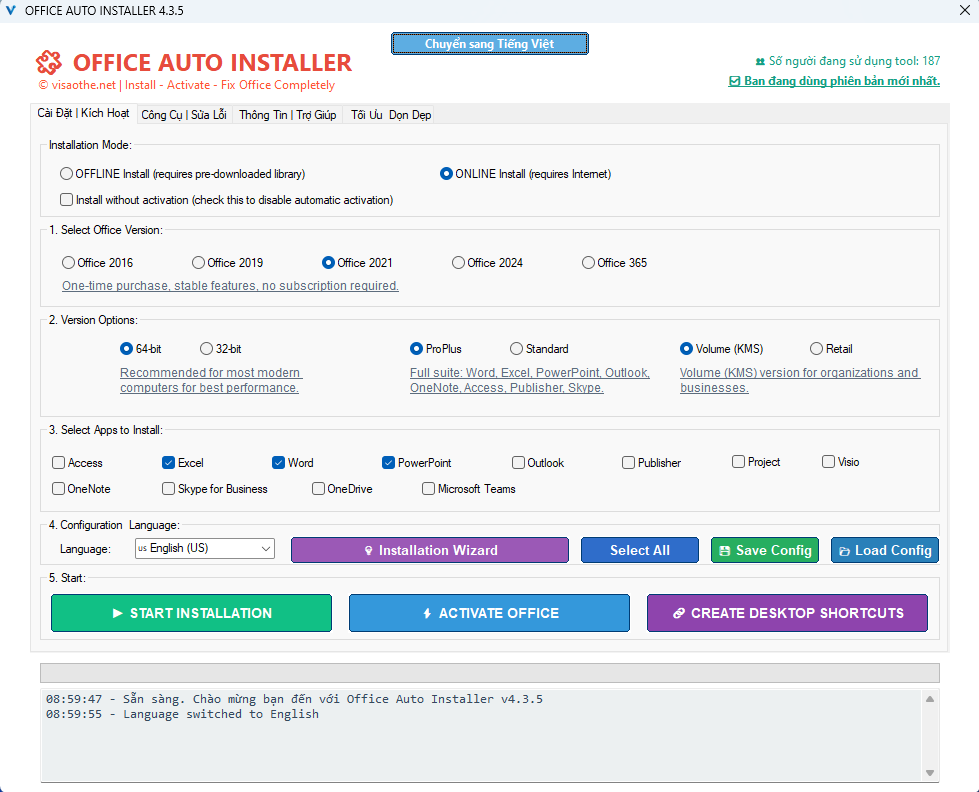The height and width of the screenshot is (792, 979).
Task: Click the START INSTALLATION button
Action: pos(191,613)
